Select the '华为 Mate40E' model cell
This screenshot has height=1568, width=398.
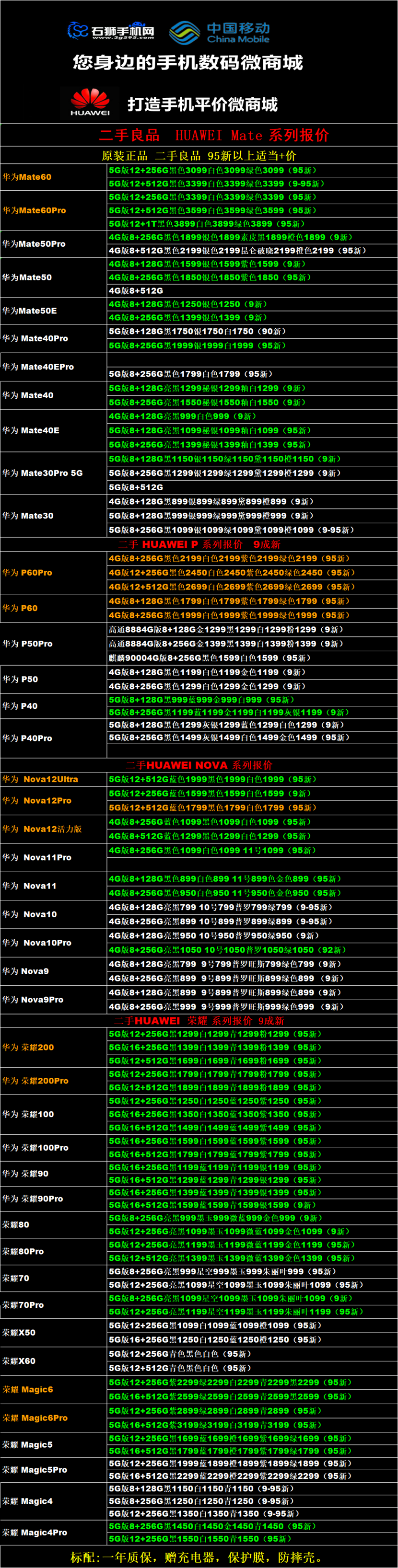click(x=54, y=430)
